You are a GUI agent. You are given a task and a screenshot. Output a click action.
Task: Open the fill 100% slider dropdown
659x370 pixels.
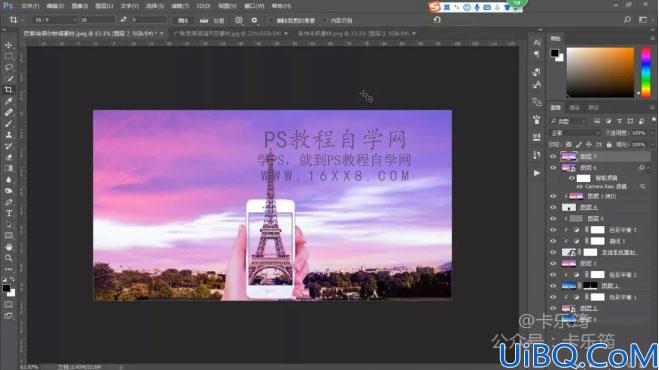pyautogui.click(x=652, y=145)
